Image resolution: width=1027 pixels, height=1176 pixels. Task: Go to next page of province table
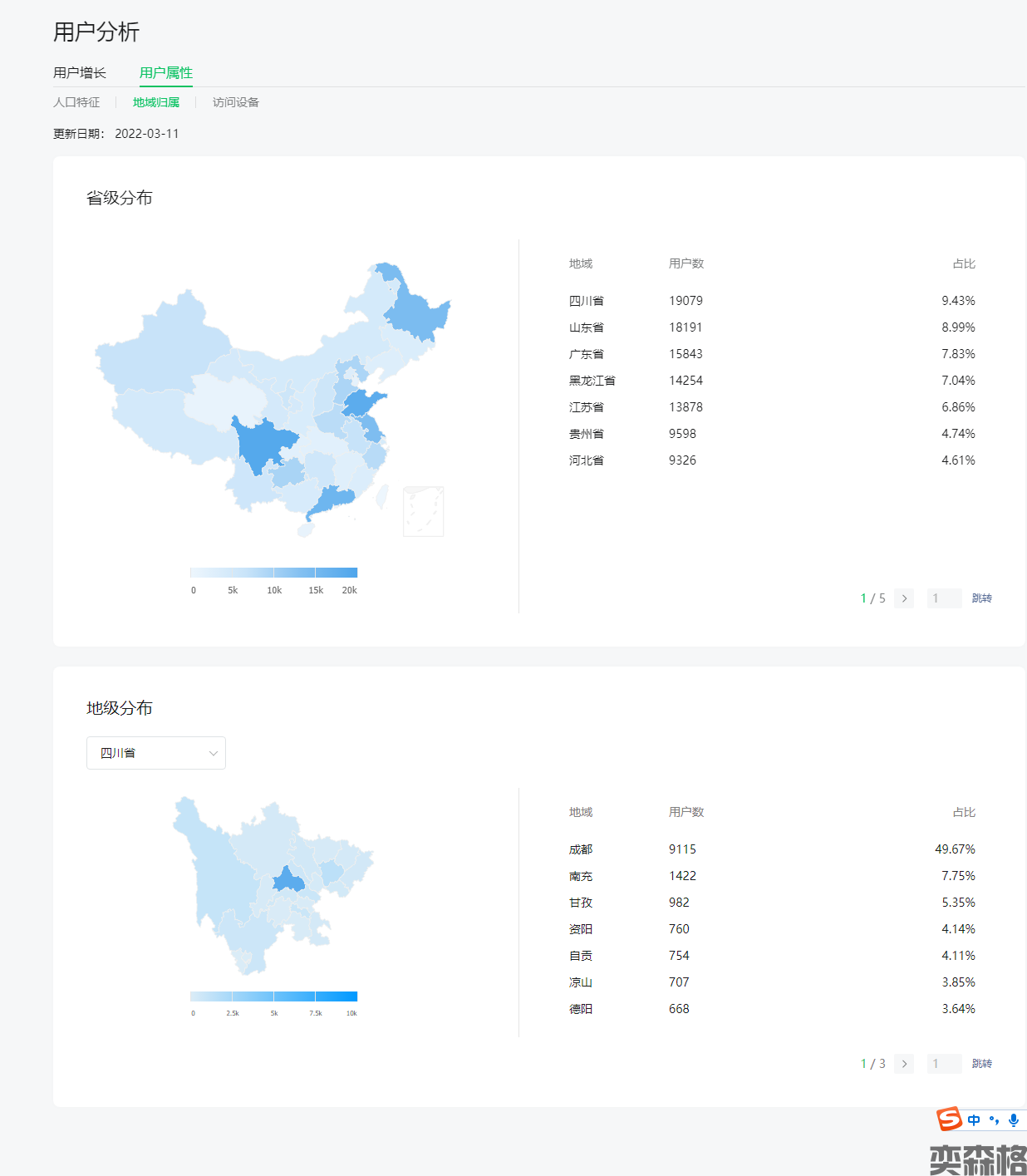click(x=904, y=598)
